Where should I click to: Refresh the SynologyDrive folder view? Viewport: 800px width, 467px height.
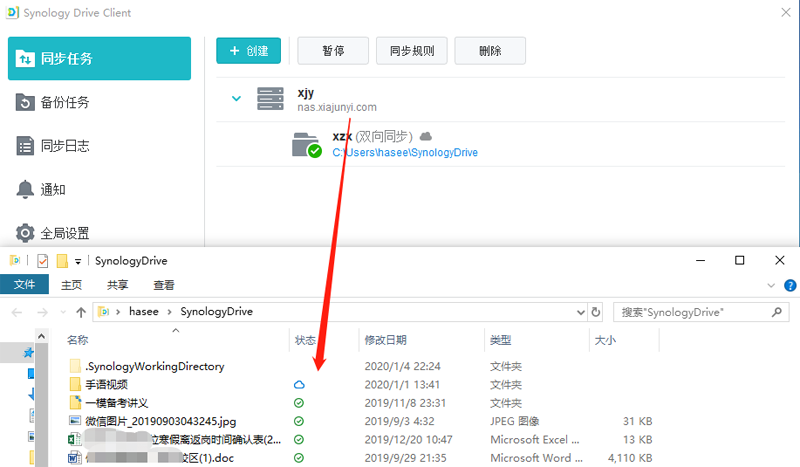point(595,312)
